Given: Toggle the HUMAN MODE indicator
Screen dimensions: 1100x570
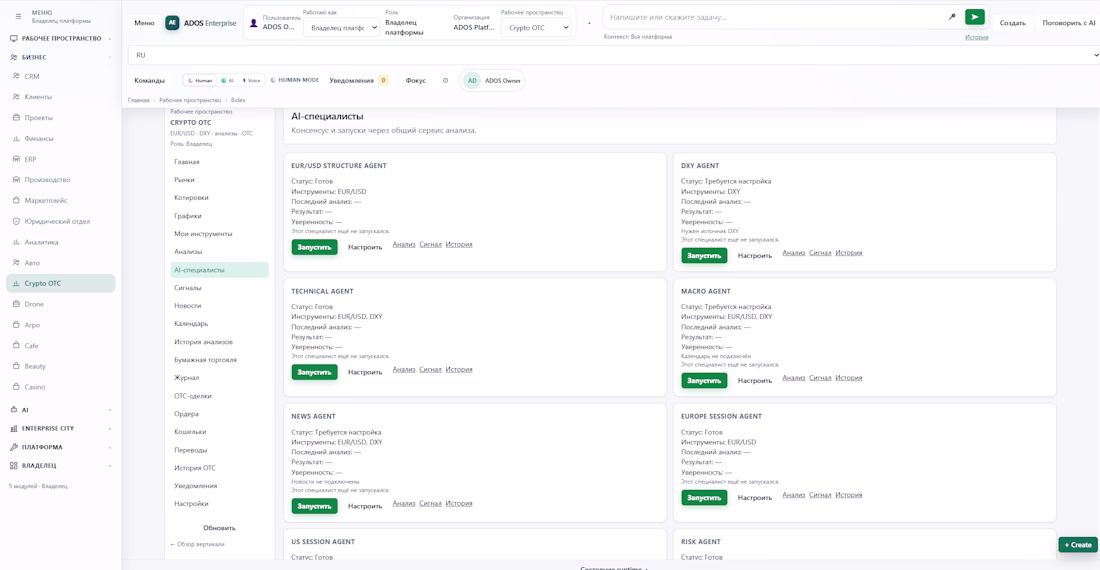Looking at the screenshot, I should tap(295, 80).
